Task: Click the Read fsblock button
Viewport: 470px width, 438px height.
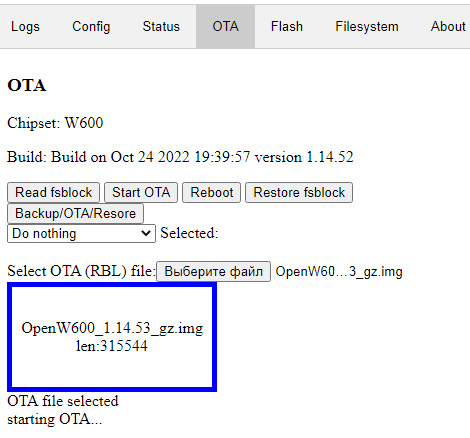Action: (53, 192)
